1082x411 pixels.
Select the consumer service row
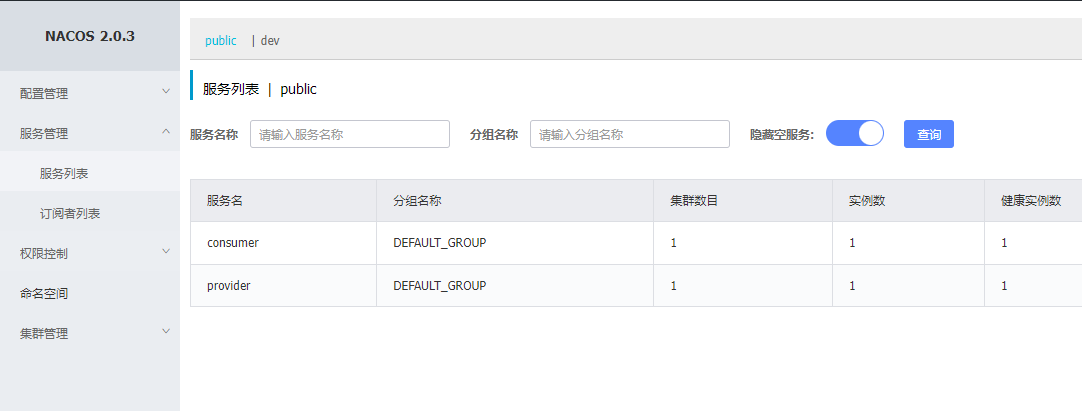coord(233,243)
